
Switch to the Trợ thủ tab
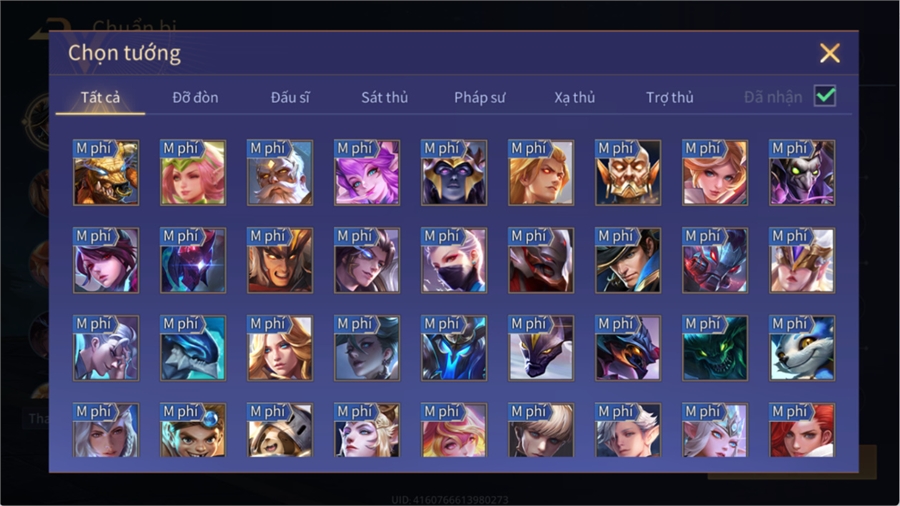(670, 98)
